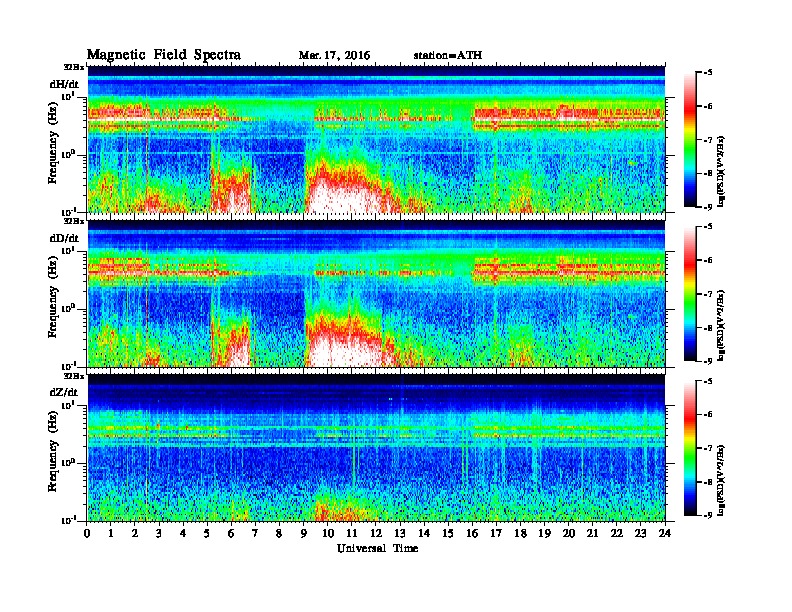Click the hour 17 tick label on the time axis

click(x=497, y=534)
